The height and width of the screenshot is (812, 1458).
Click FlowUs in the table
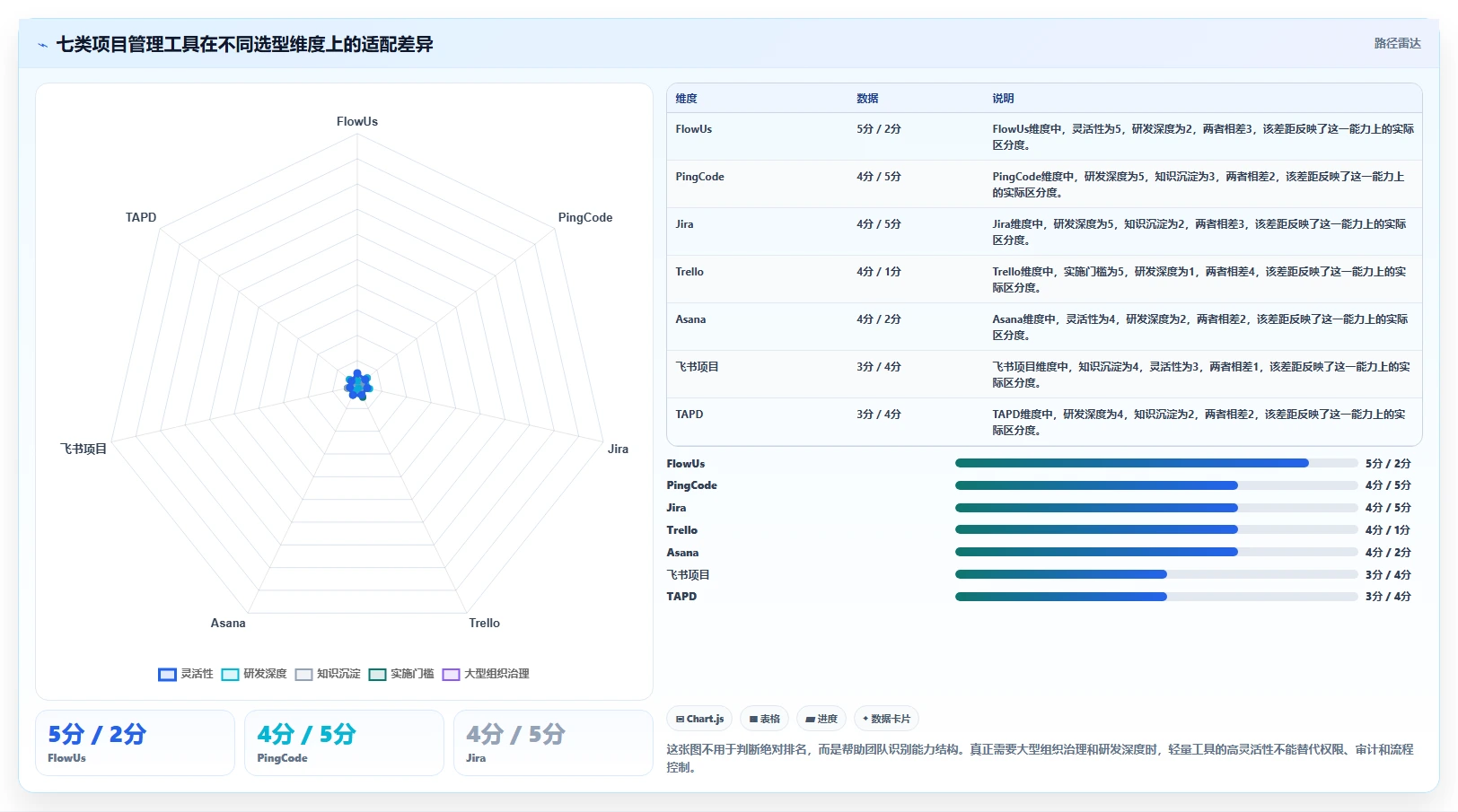[694, 129]
